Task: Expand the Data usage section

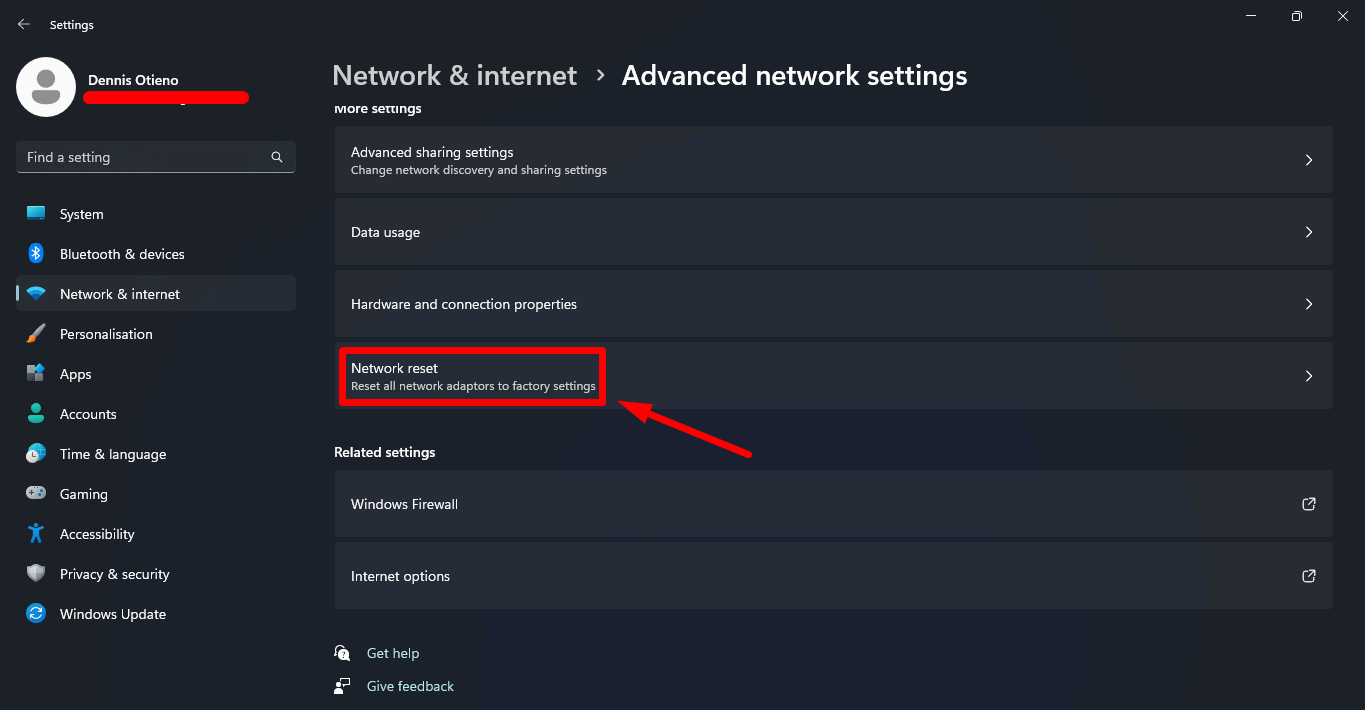Action: tap(833, 231)
